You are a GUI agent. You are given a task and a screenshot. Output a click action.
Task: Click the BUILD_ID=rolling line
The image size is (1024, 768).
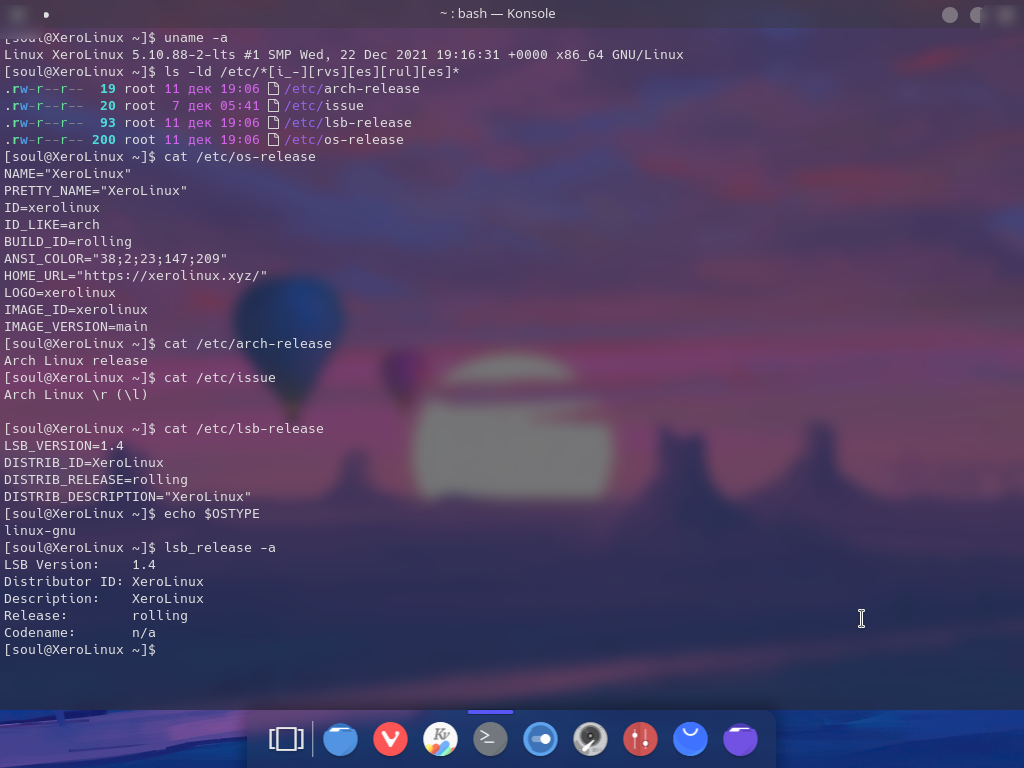pos(68,242)
